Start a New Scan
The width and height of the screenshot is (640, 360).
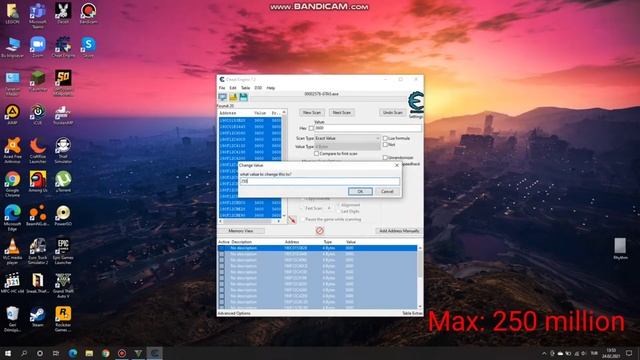coord(312,112)
